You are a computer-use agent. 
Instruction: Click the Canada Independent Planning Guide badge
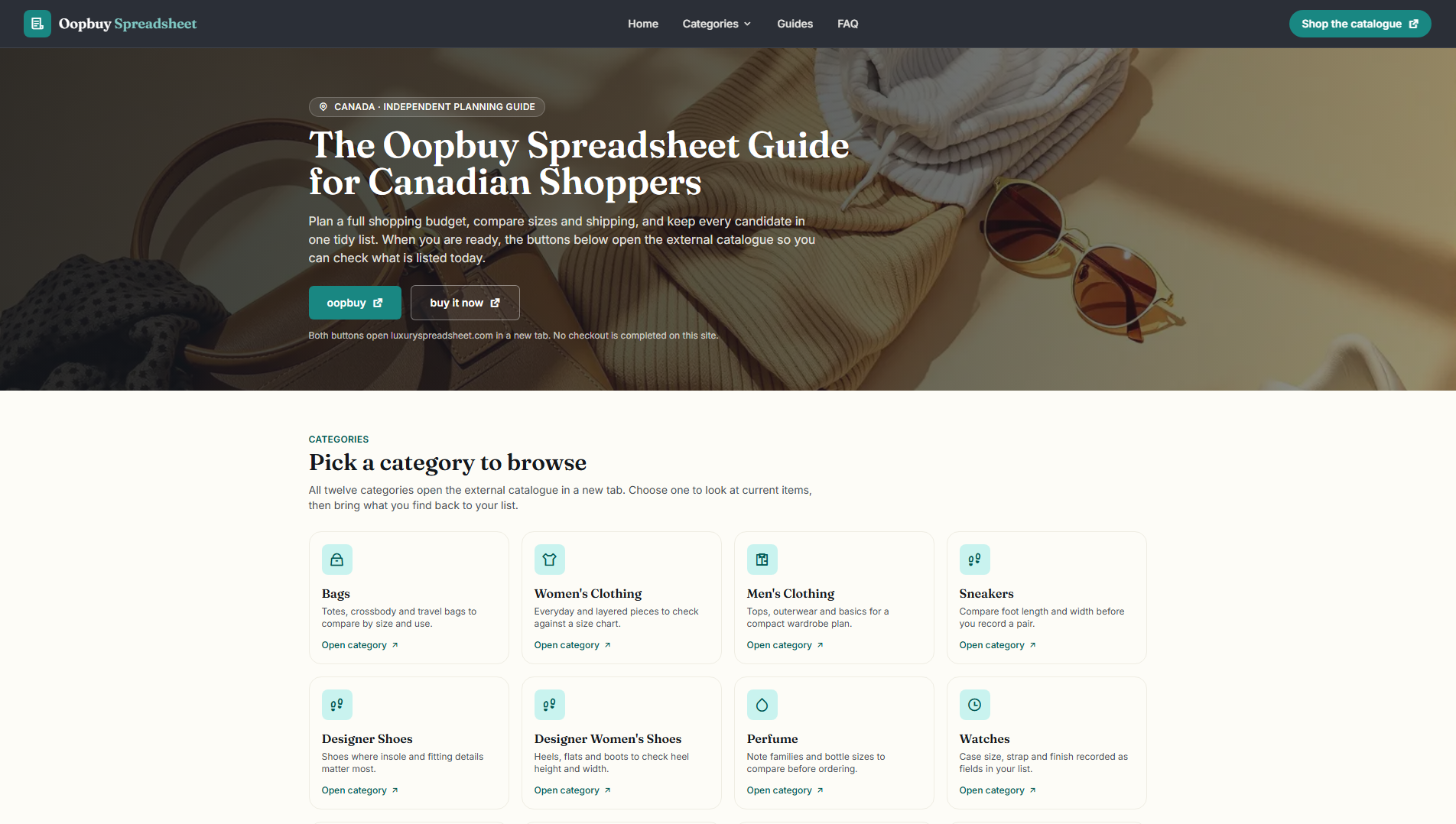pyautogui.click(x=427, y=107)
